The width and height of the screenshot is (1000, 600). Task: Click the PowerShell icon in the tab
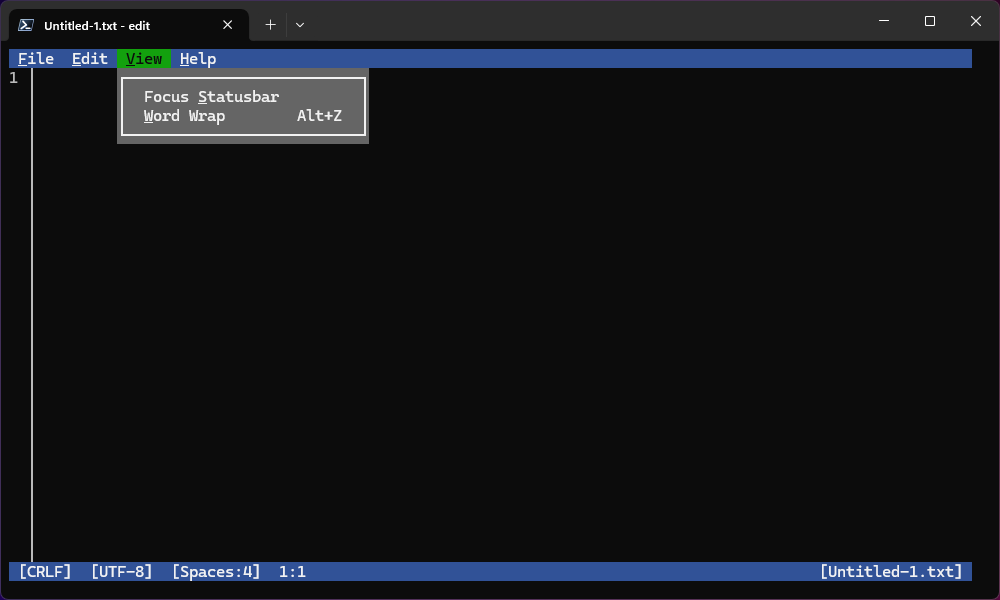coord(26,26)
